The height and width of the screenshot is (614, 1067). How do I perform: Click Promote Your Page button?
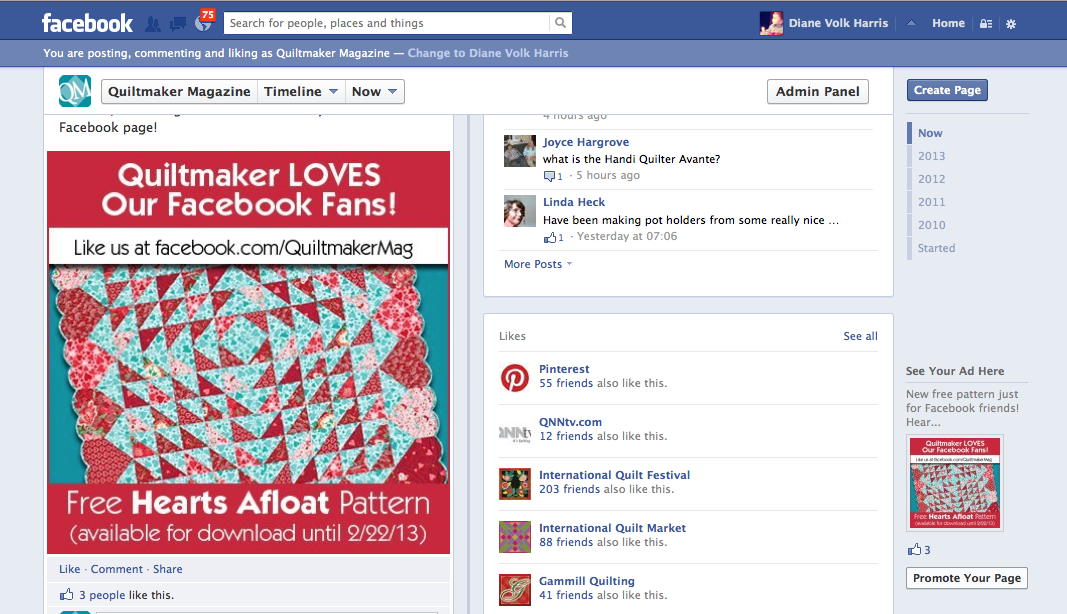pyautogui.click(x=966, y=578)
